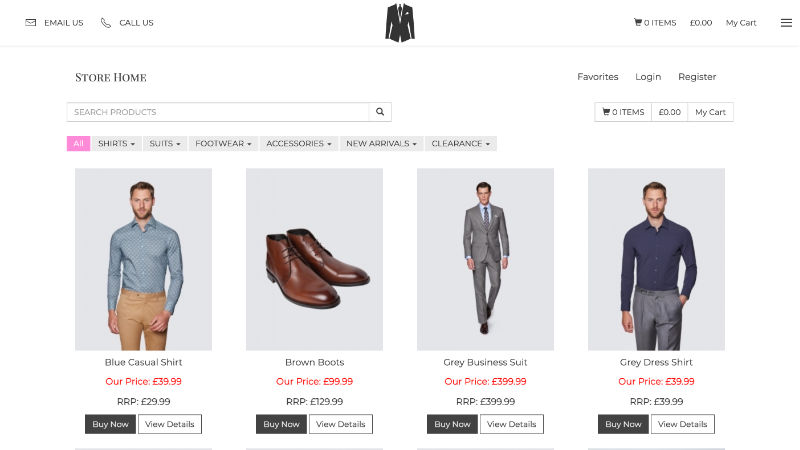This screenshot has height=450, width=800.
Task: Open the Favorites link
Action: [597, 77]
